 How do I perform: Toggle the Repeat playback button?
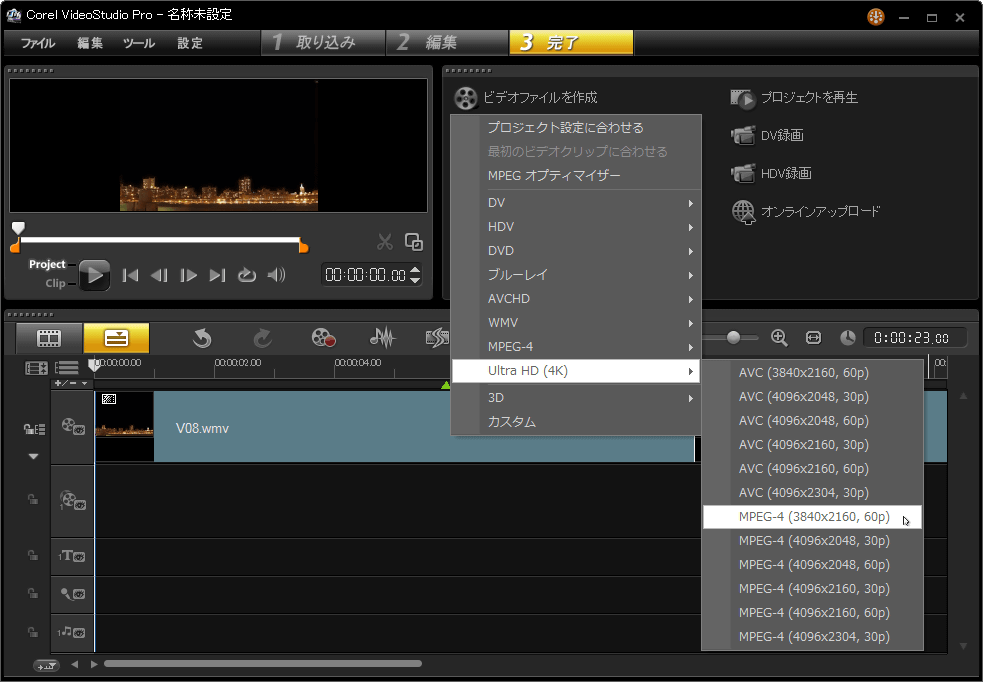(246, 275)
